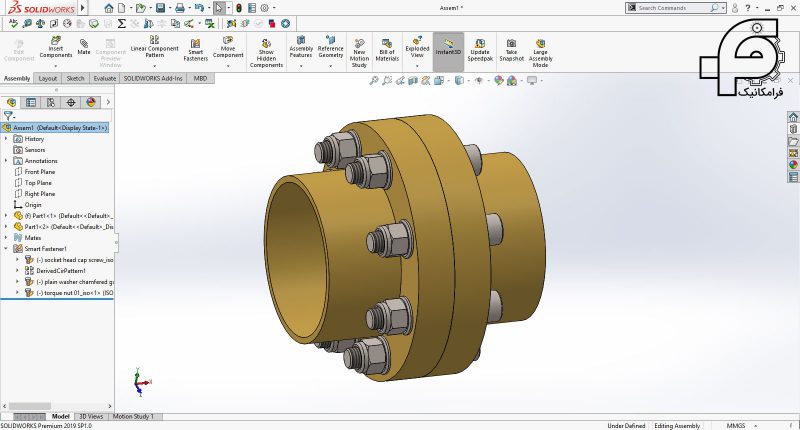The width and height of the screenshot is (800, 430).
Task: Collapse the Smart Fastener1 folder
Action: [x=6, y=248]
